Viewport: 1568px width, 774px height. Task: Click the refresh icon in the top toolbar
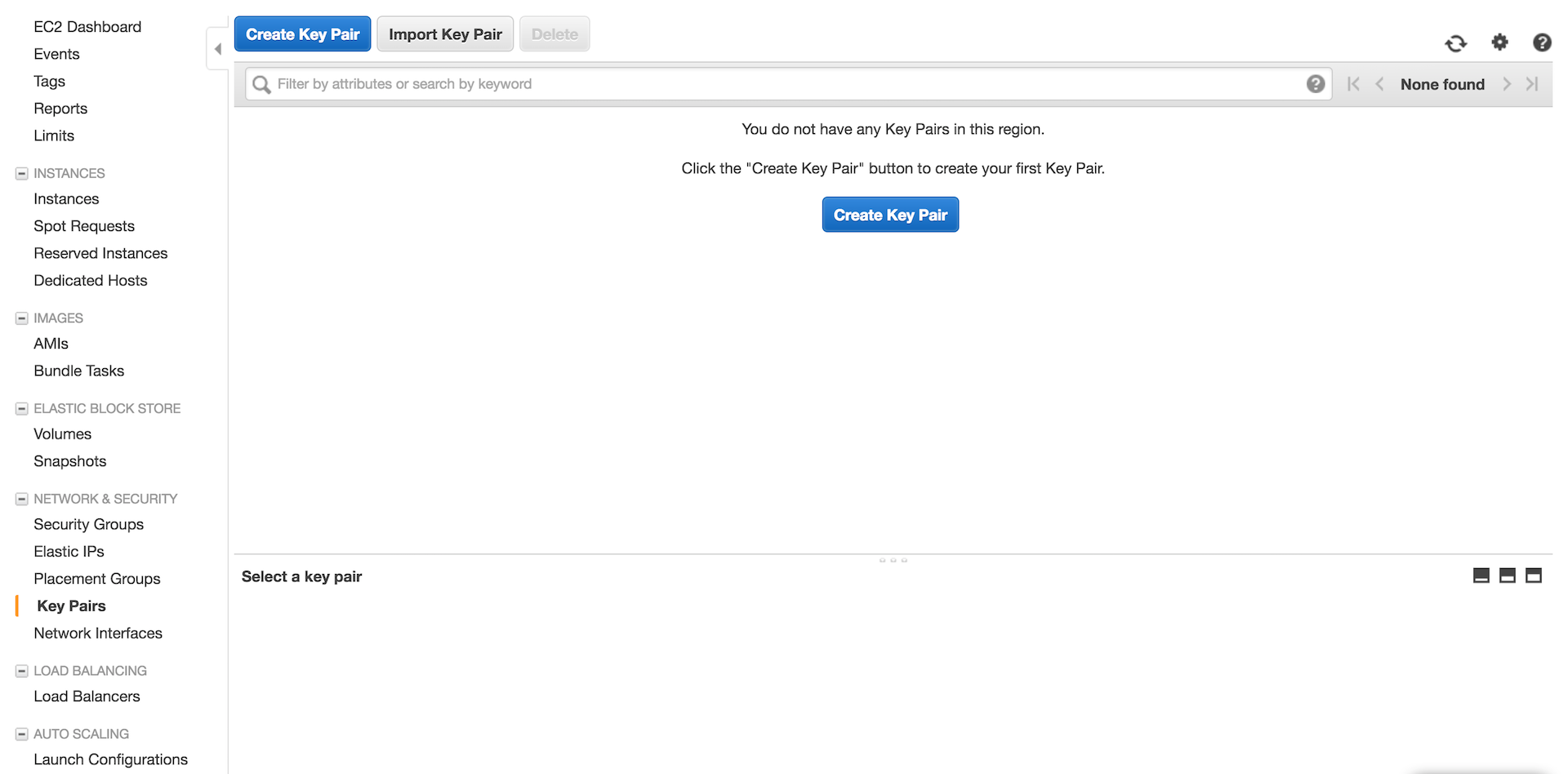1455,43
